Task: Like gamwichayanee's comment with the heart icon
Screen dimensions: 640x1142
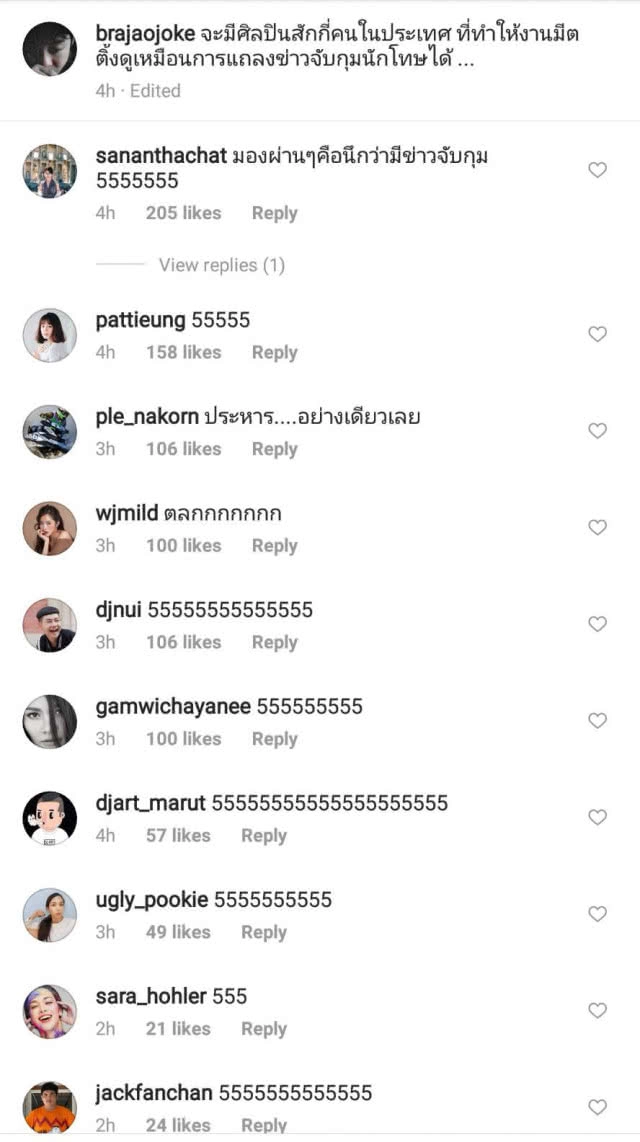Action: pos(598,721)
